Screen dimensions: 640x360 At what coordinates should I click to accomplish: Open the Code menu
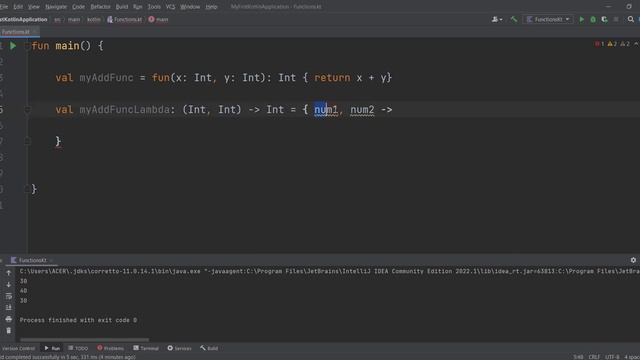78,7
